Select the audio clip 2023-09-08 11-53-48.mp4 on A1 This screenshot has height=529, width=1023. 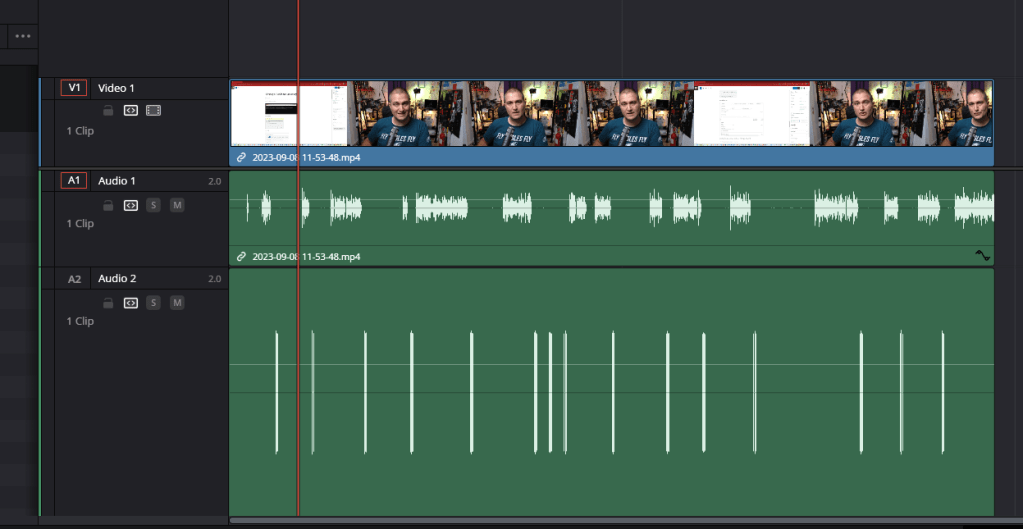pyautogui.click(x=611, y=218)
